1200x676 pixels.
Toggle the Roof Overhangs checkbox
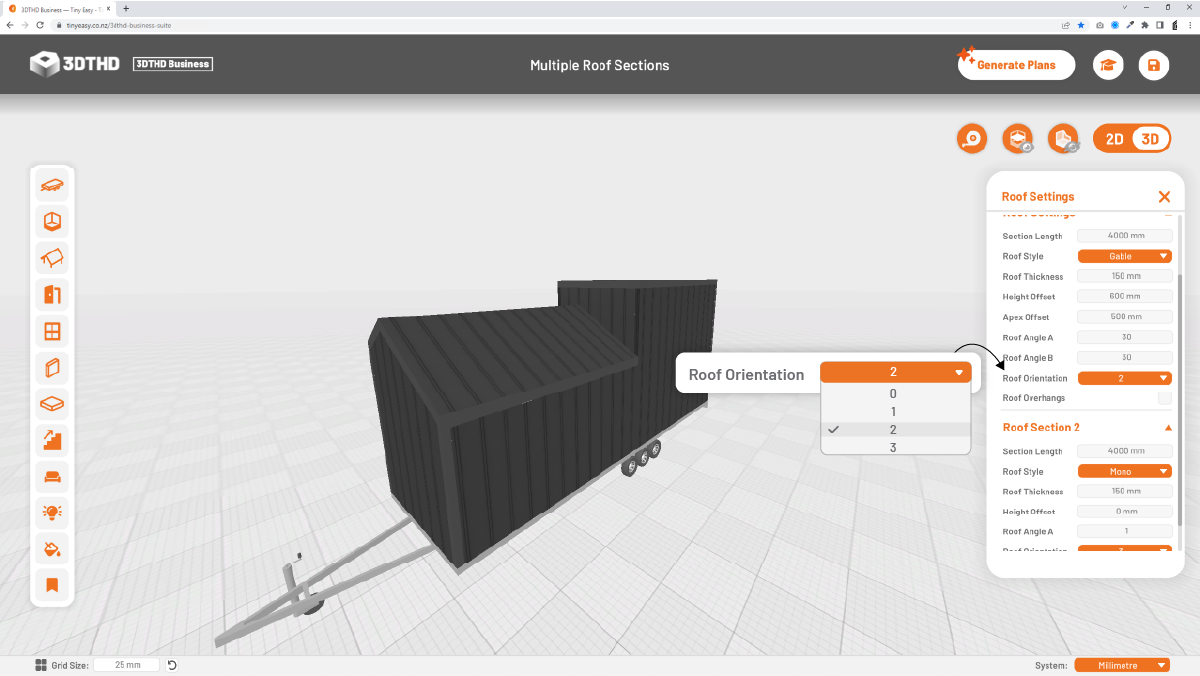pos(1165,398)
